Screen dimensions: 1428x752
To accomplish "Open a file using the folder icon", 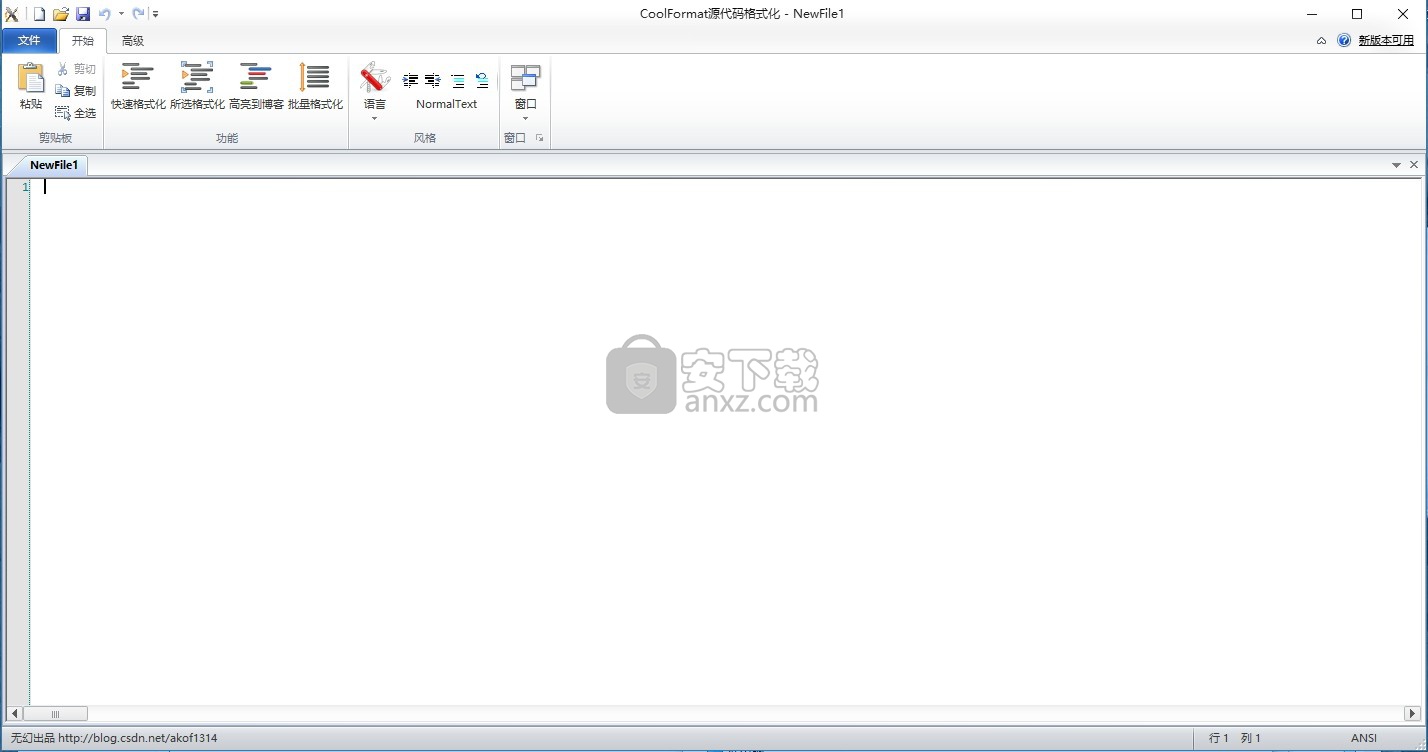I will pyautogui.click(x=61, y=14).
